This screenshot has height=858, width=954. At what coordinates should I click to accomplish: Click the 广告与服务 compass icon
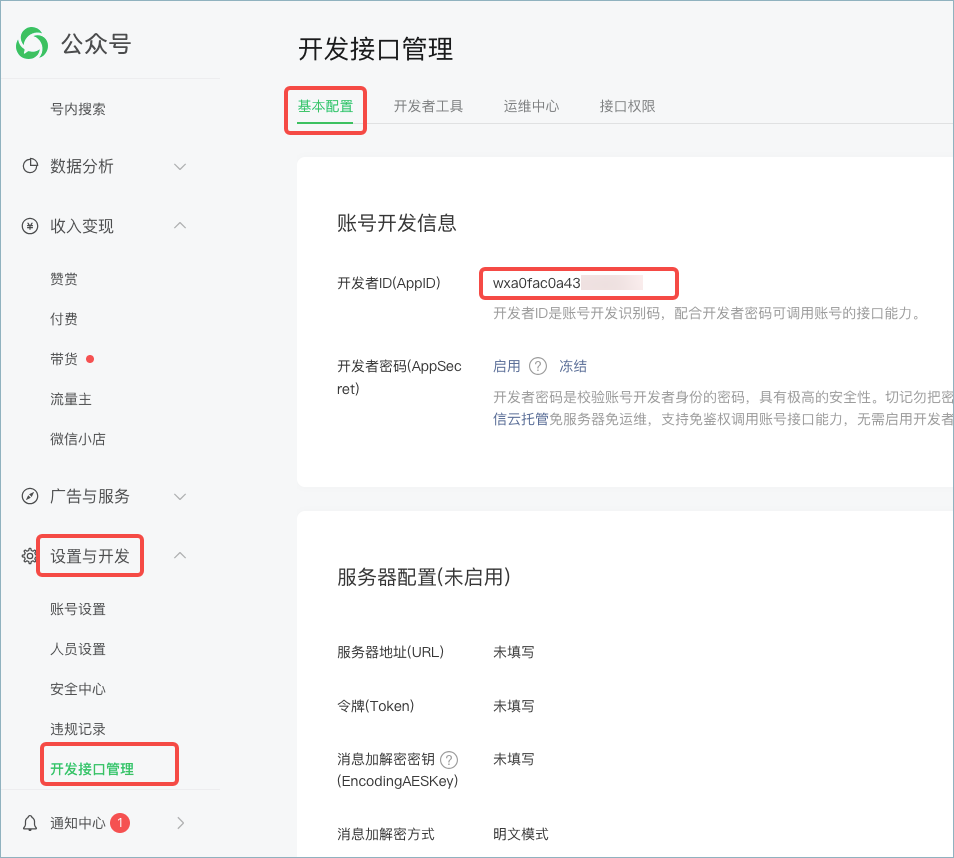tap(30, 496)
